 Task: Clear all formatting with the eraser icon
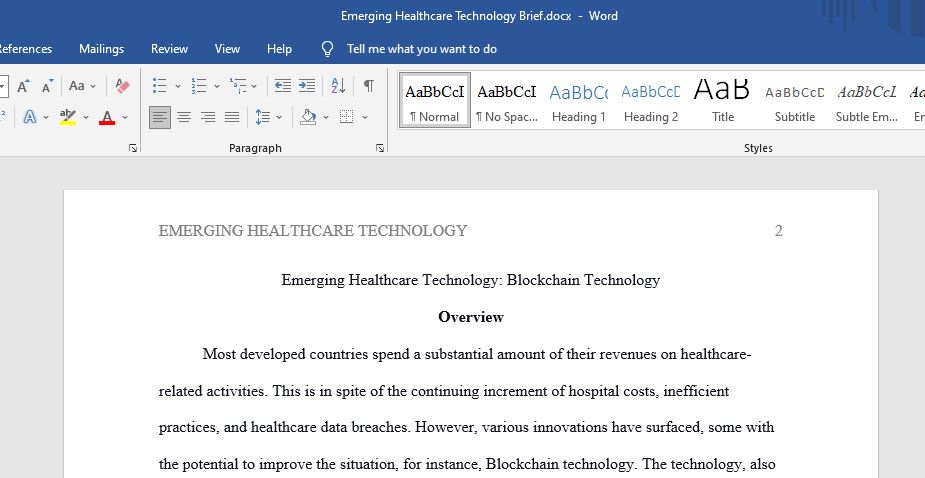[x=122, y=86]
